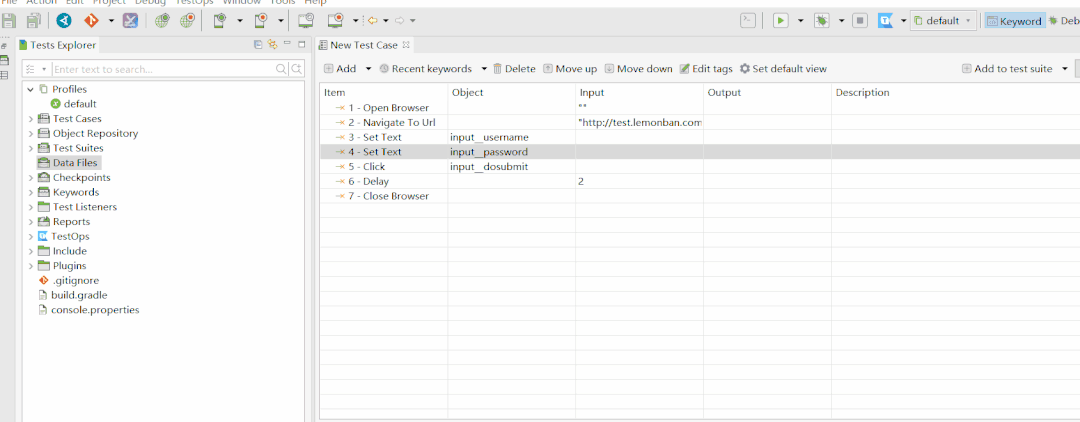1080x422 pixels.
Task: Toggle link with editor in Tests Explorer
Action: click(272, 45)
